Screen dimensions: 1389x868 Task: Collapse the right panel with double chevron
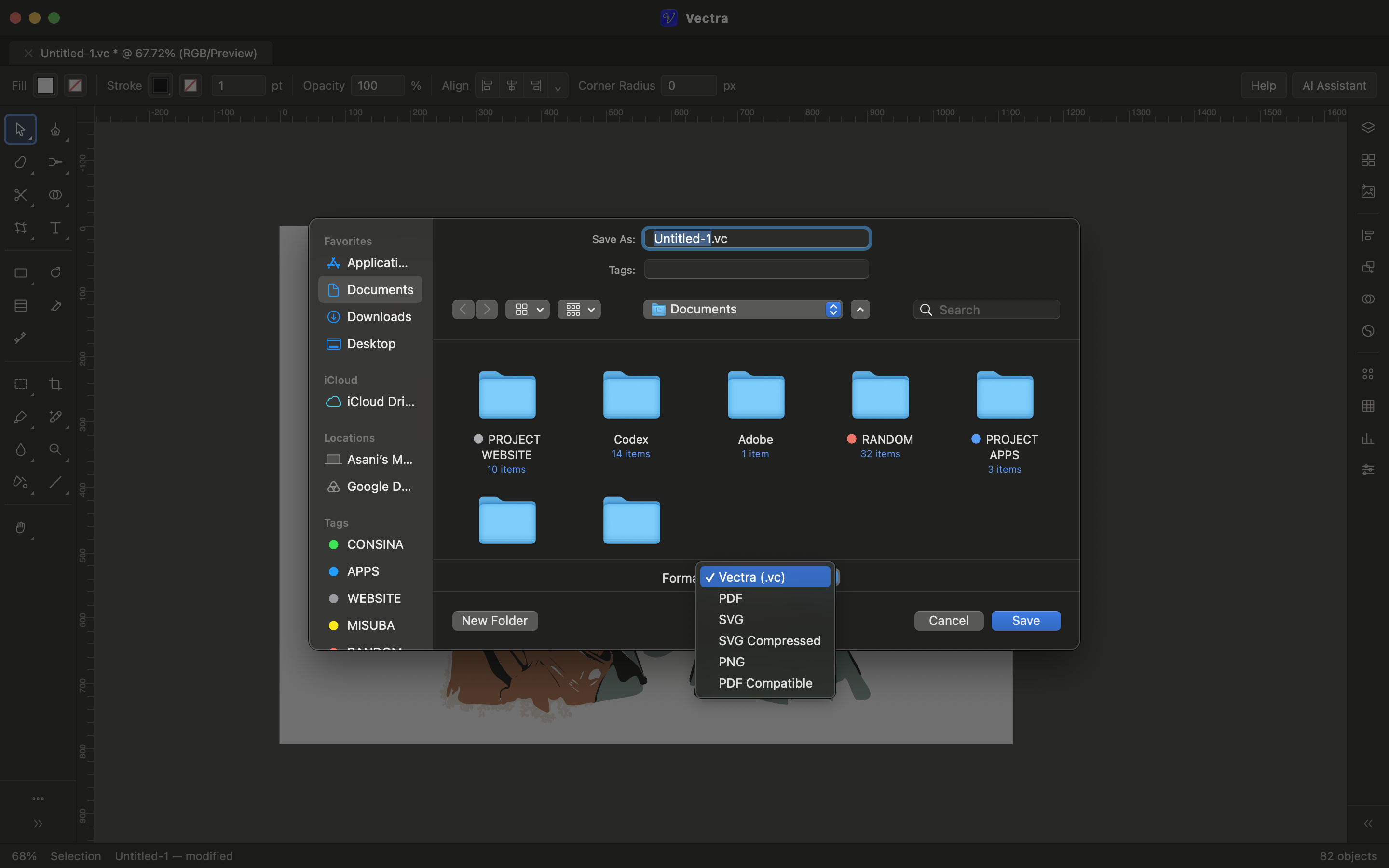(1368, 824)
